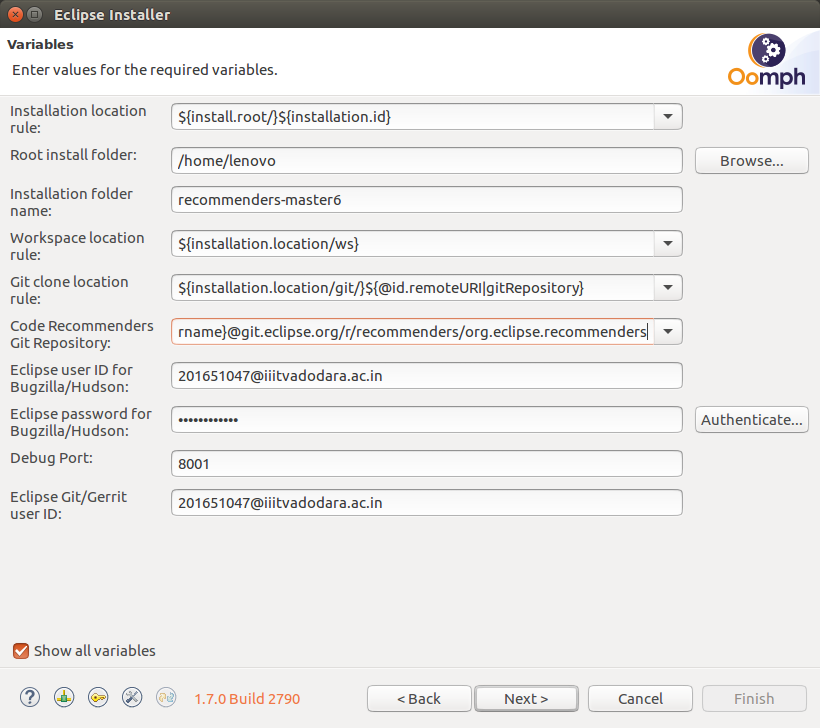Click the 'Show all variables' label text

click(x=95, y=651)
